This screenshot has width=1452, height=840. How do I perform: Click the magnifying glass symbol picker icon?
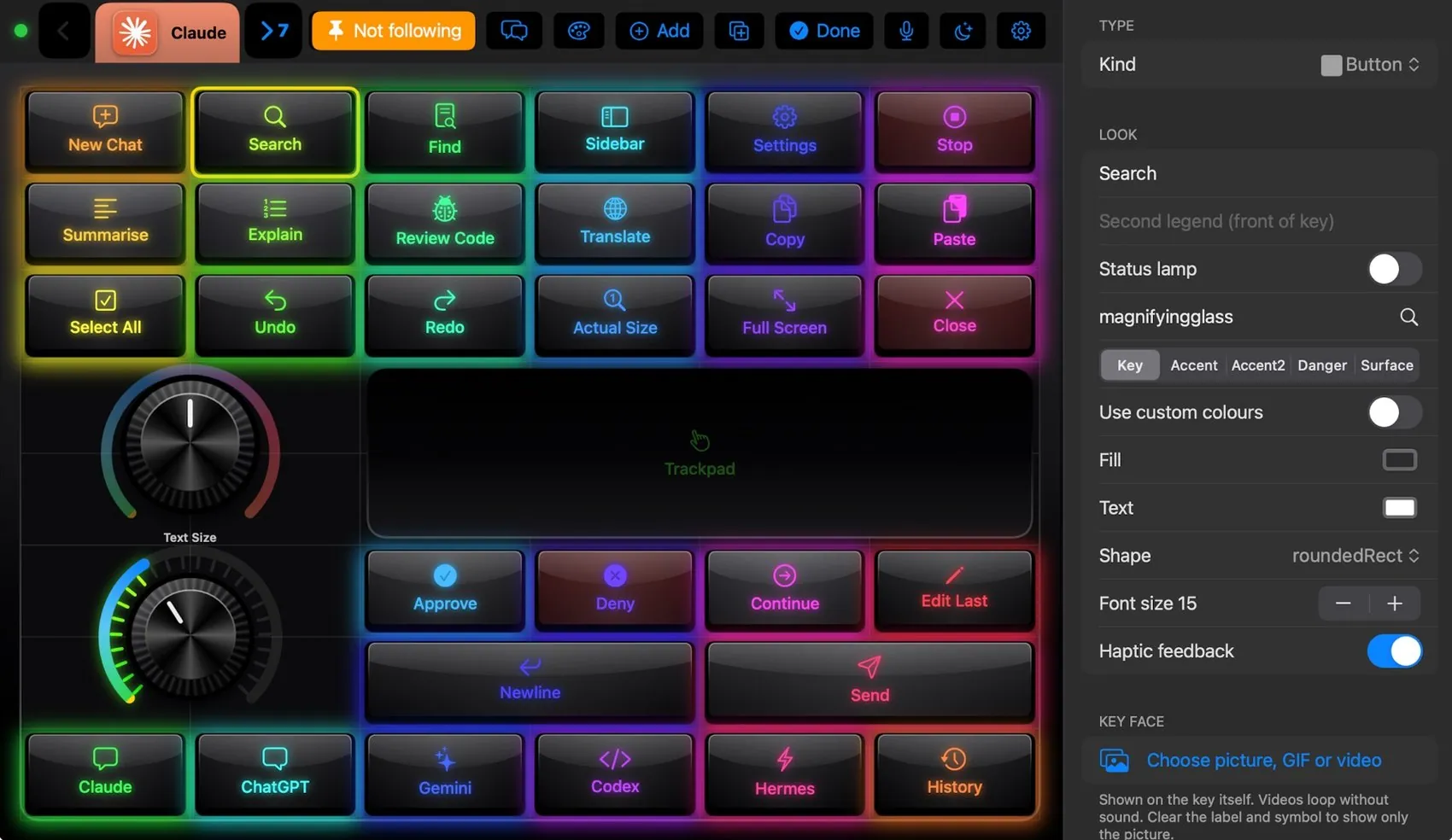pyautogui.click(x=1408, y=317)
